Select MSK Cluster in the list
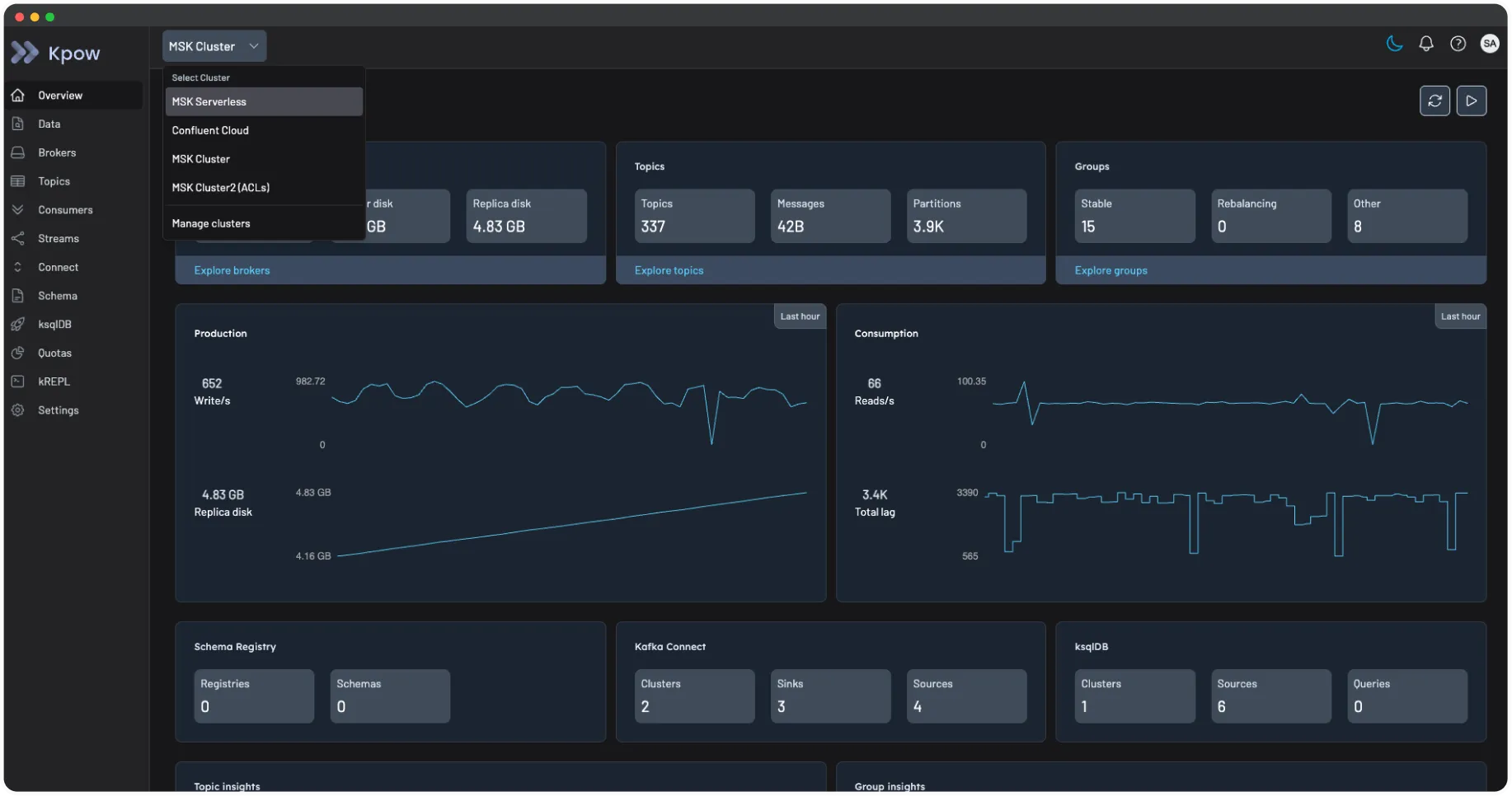This screenshot has height=796, width=1512. tap(264, 159)
